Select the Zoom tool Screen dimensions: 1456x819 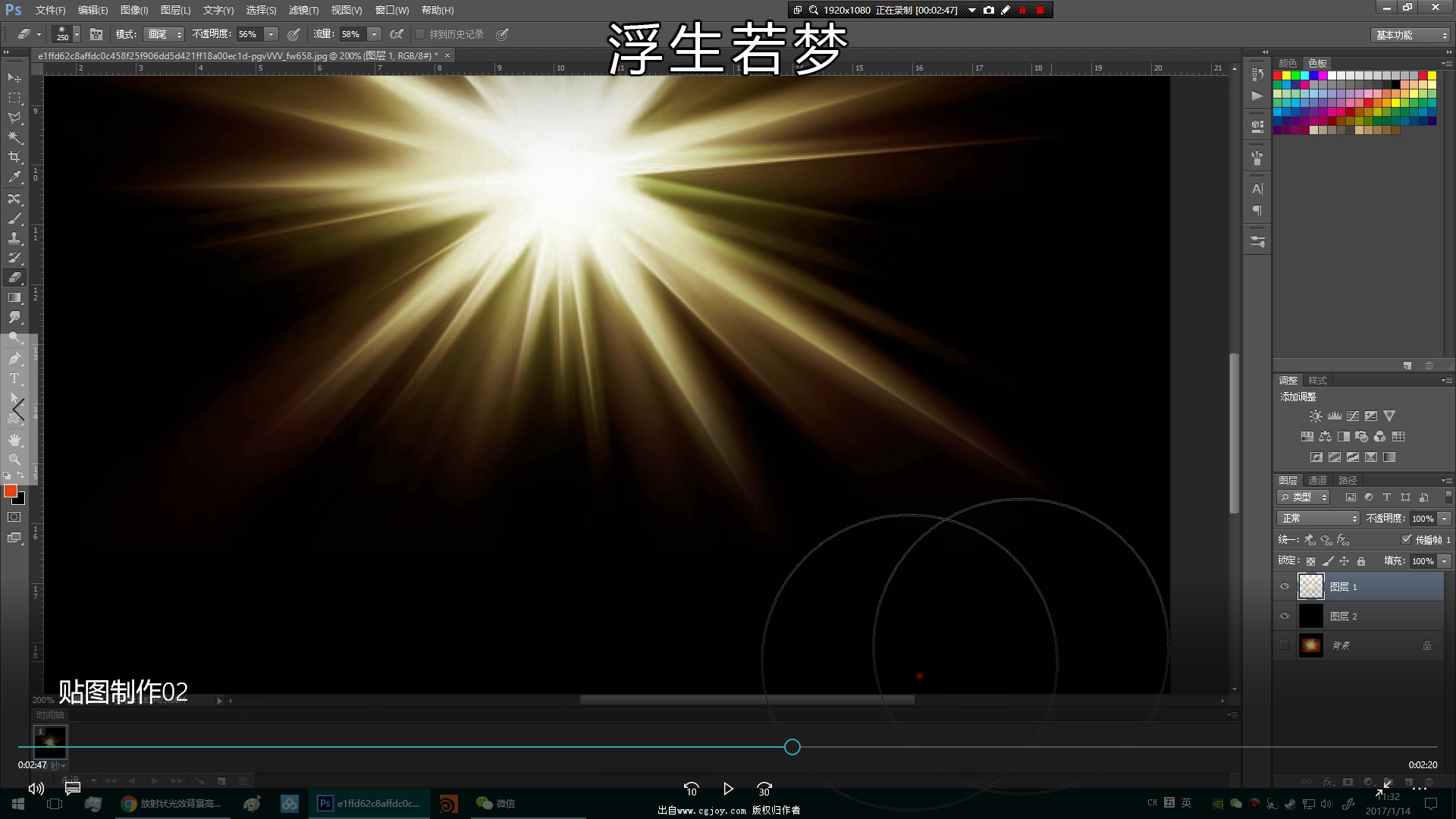pyautogui.click(x=14, y=460)
